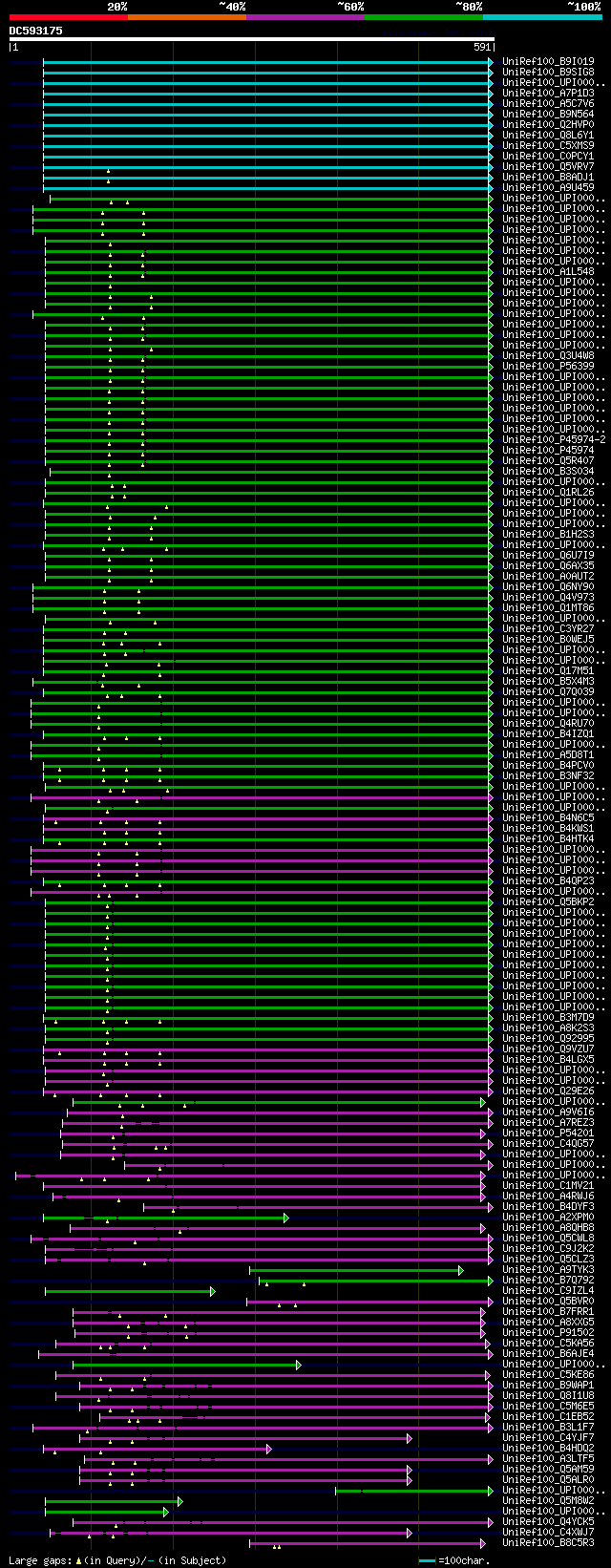Click the label UniRef100_A2XPM0
Image resolution: width=611 pixels, height=1568 pixels.
[548, 1217]
